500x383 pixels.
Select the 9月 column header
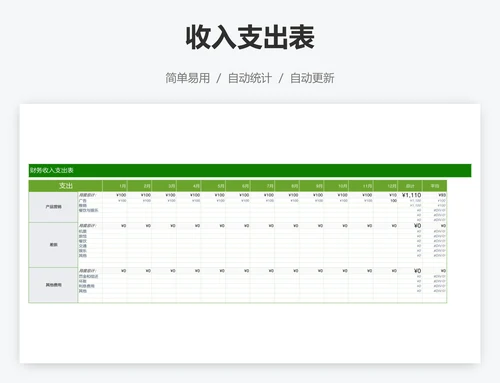(312, 186)
